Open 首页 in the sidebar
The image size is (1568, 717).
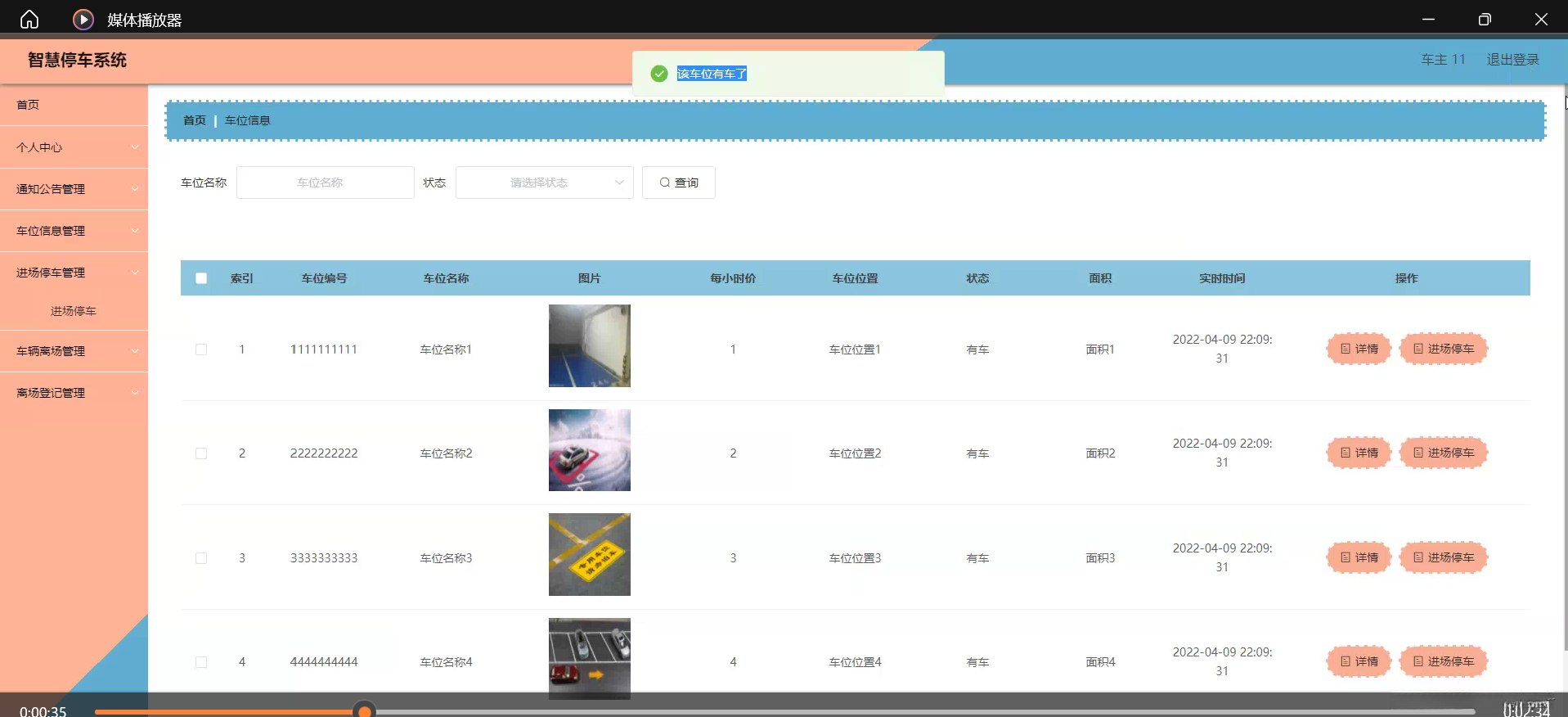pos(74,105)
